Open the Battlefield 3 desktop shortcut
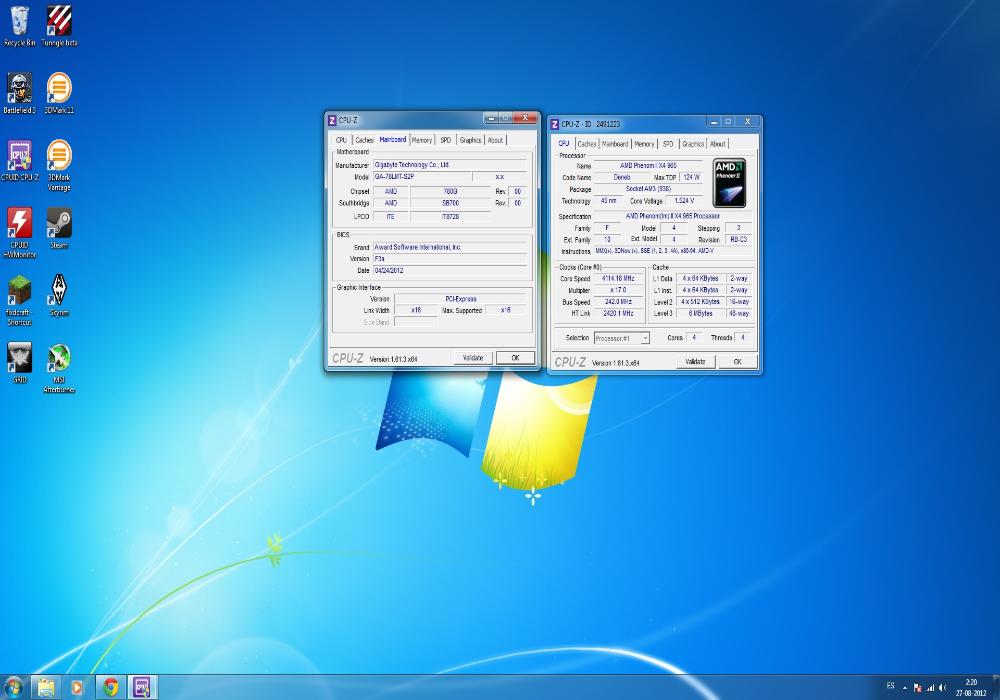The height and width of the screenshot is (700, 1000). [x=20, y=93]
